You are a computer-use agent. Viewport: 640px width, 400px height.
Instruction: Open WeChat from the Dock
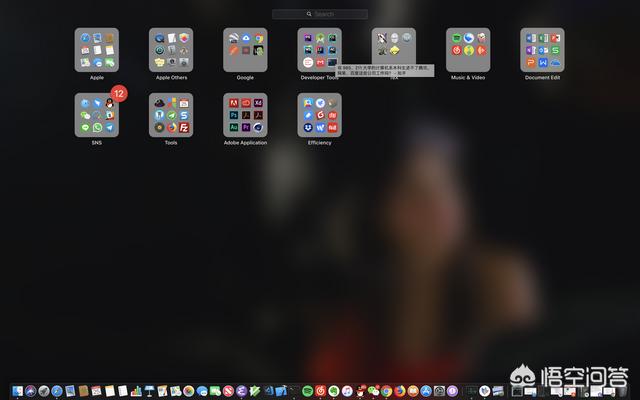click(x=373, y=391)
